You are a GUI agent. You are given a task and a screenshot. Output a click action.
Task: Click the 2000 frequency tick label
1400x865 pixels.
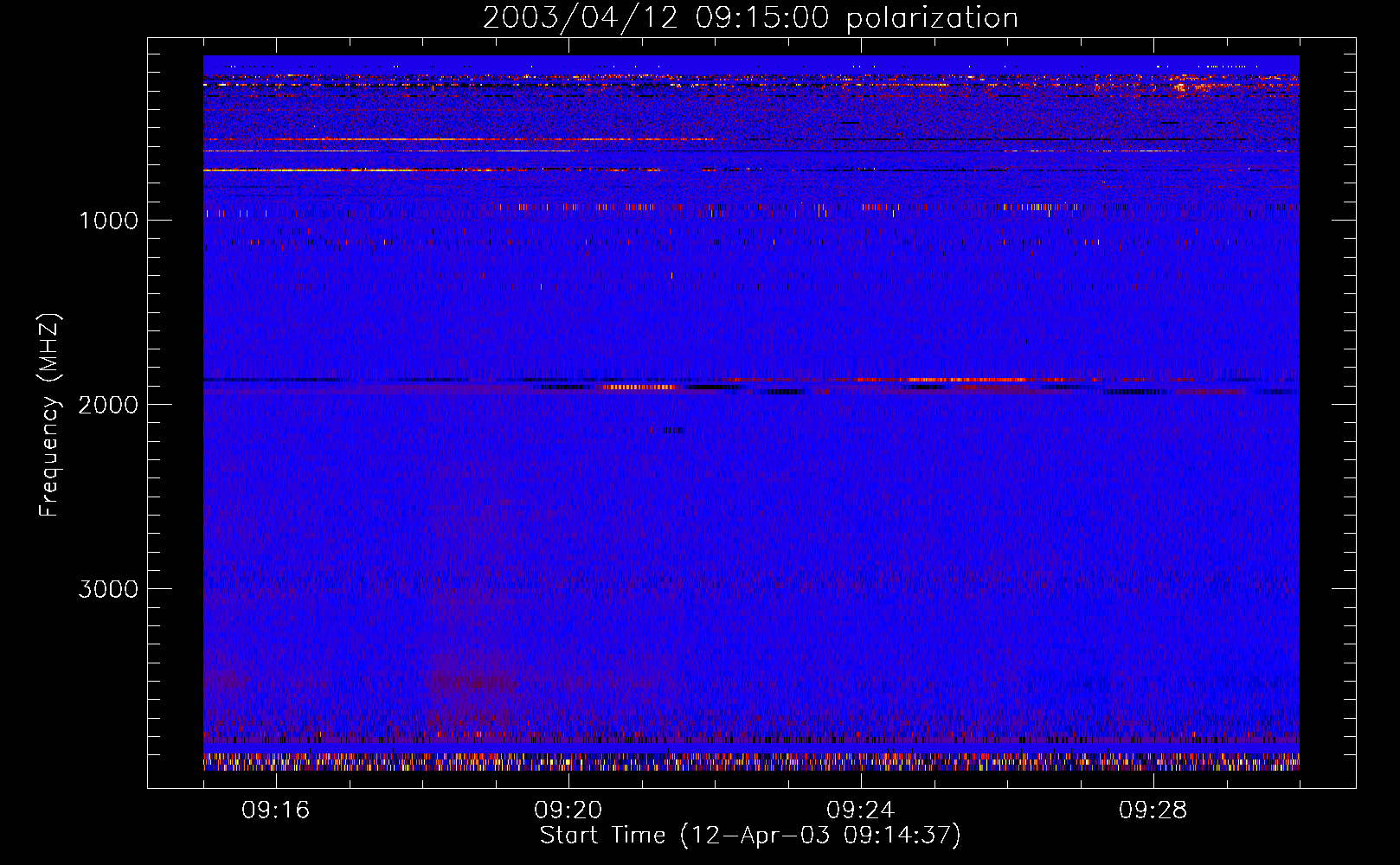108,405
